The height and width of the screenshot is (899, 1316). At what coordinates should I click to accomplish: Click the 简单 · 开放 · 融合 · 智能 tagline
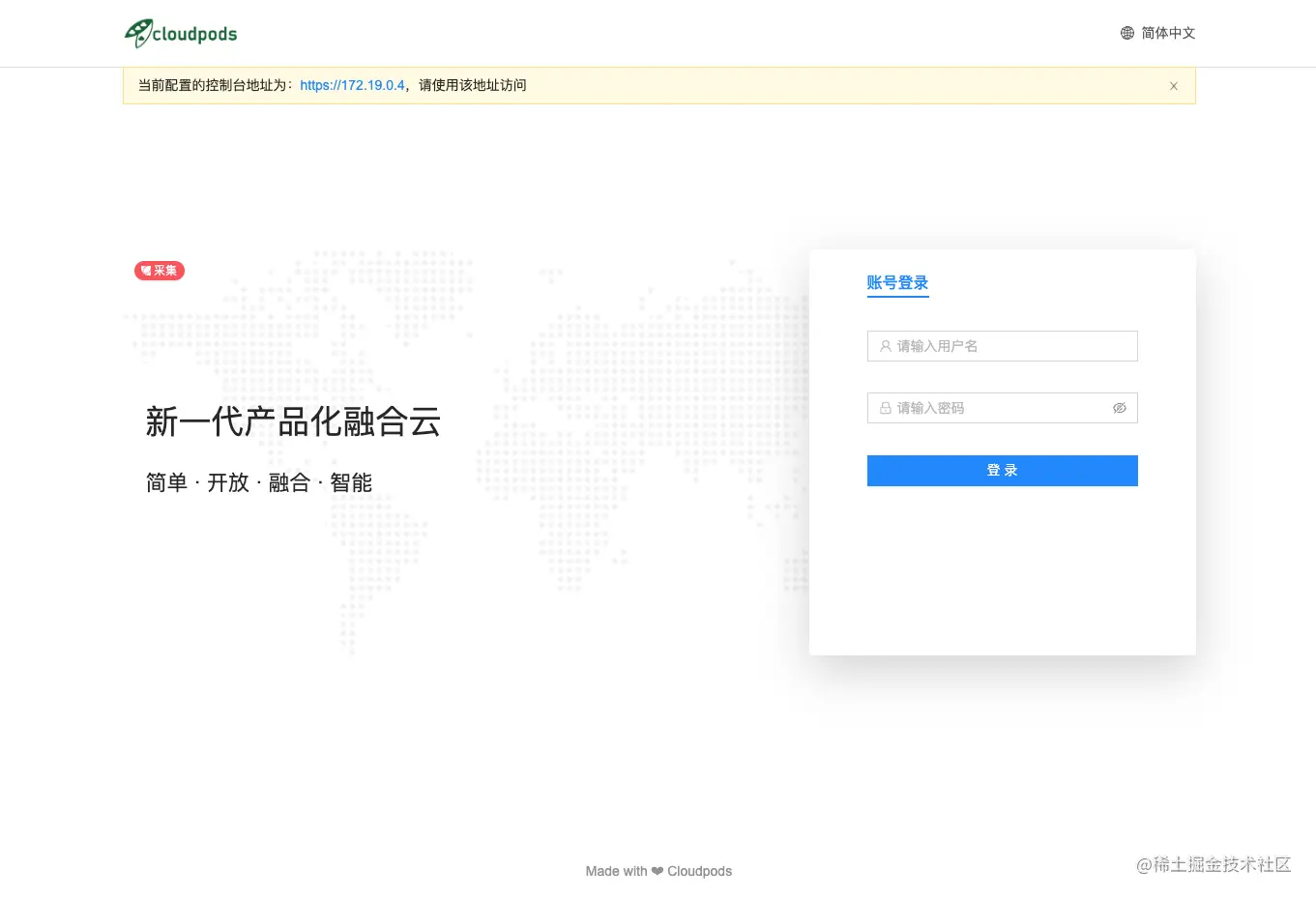259,482
